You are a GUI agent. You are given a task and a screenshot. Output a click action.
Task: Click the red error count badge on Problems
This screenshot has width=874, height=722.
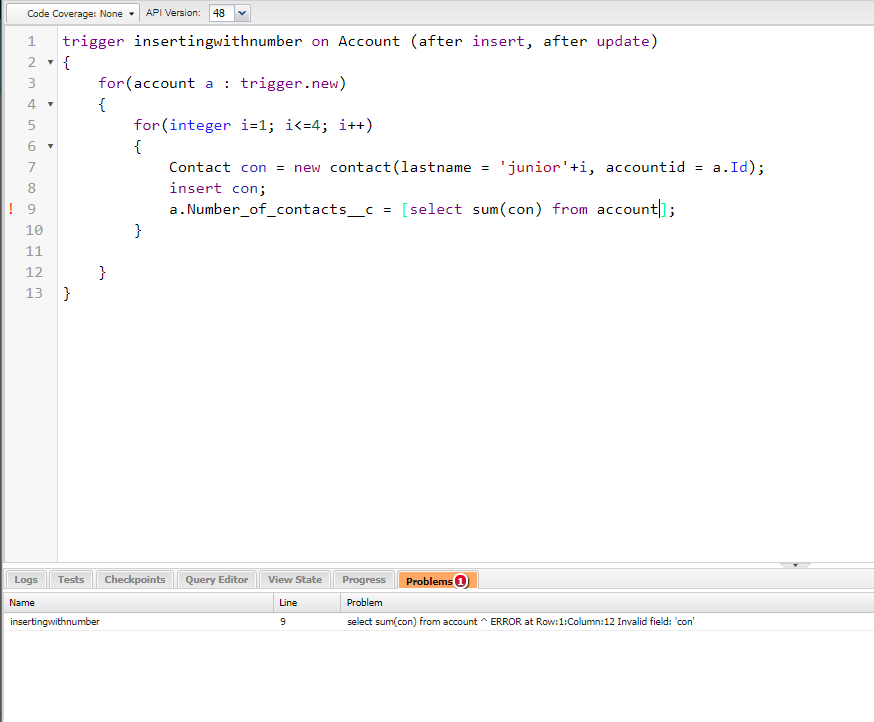pyautogui.click(x=461, y=581)
